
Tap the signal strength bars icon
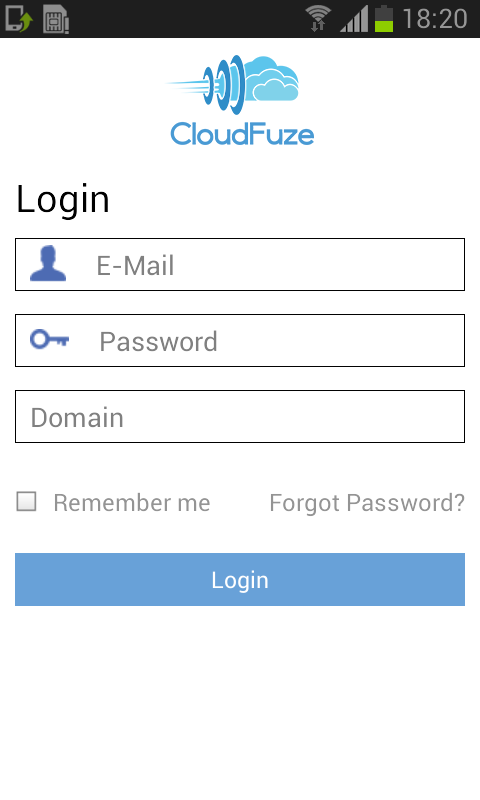coord(353,19)
